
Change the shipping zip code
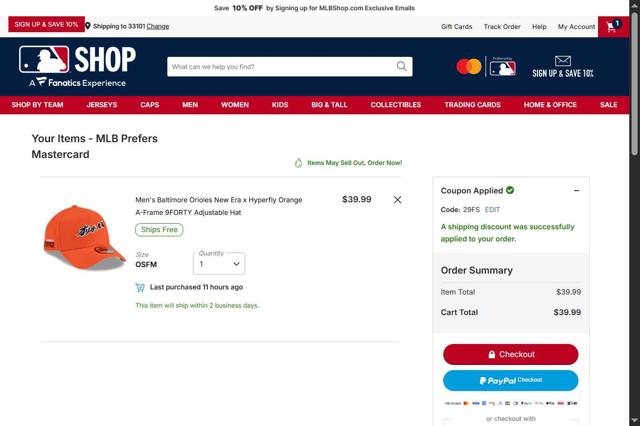[x=158, y=26]
